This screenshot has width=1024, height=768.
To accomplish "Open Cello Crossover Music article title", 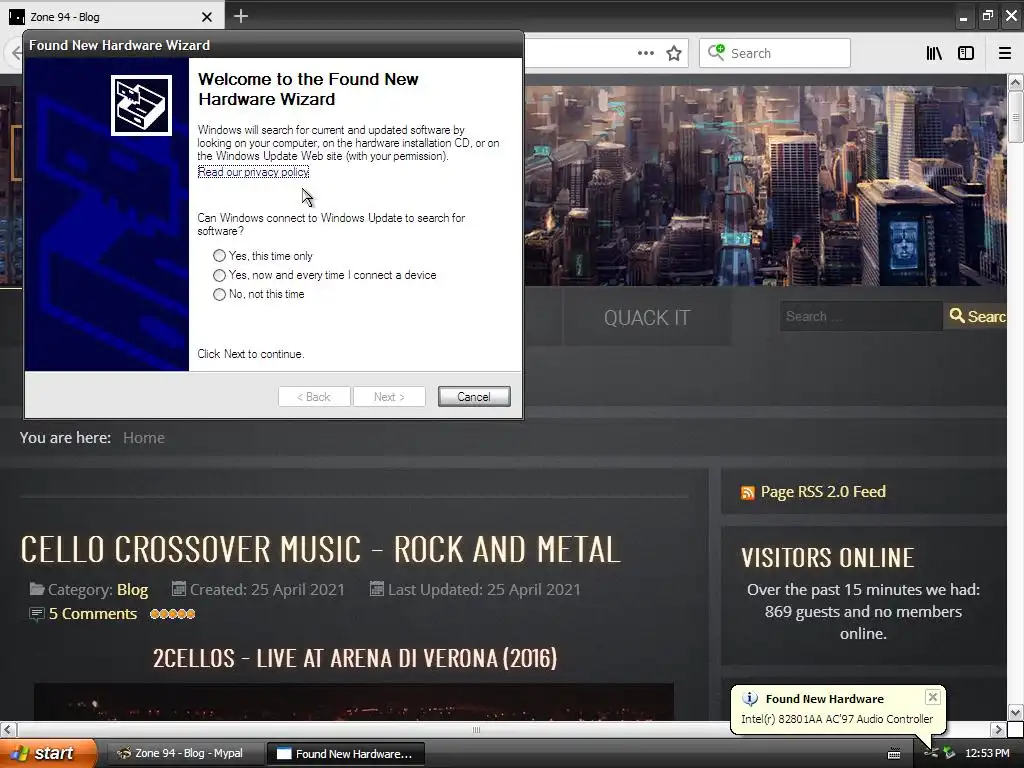I will click(320, 549).
